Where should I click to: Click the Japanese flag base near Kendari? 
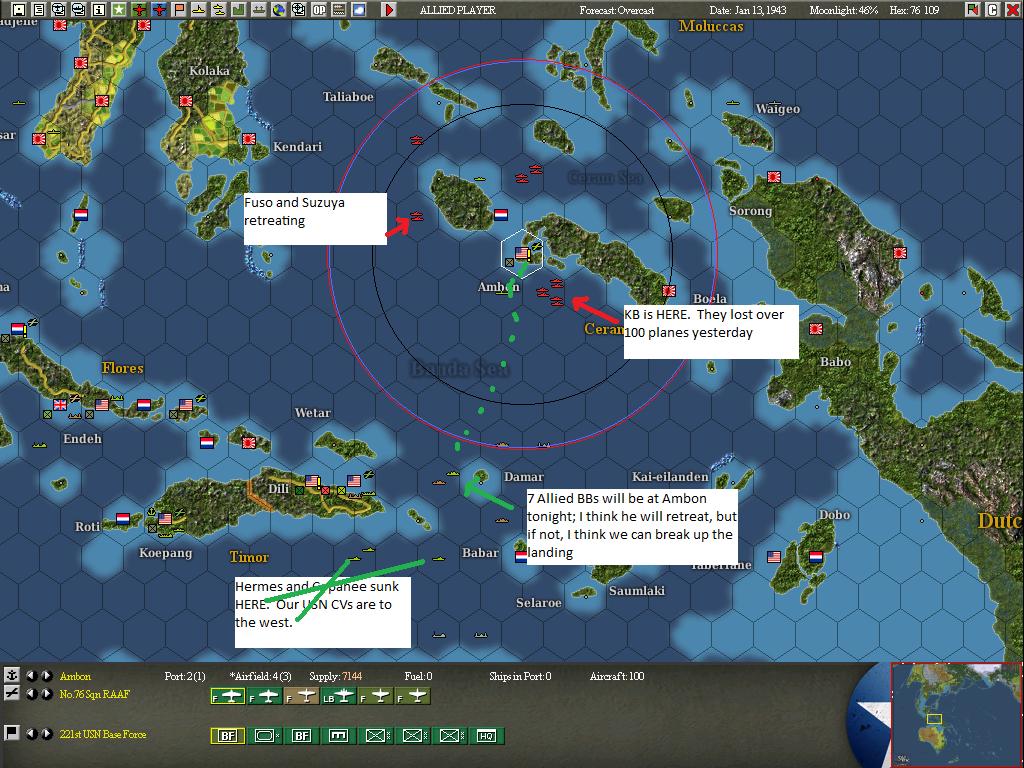(x=249, y=138)
